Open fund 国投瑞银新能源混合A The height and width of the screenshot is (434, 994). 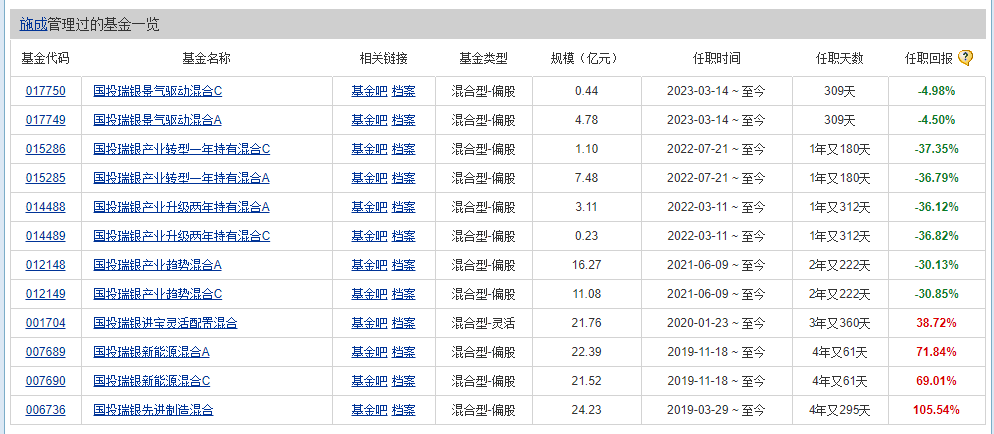(151, 352)
